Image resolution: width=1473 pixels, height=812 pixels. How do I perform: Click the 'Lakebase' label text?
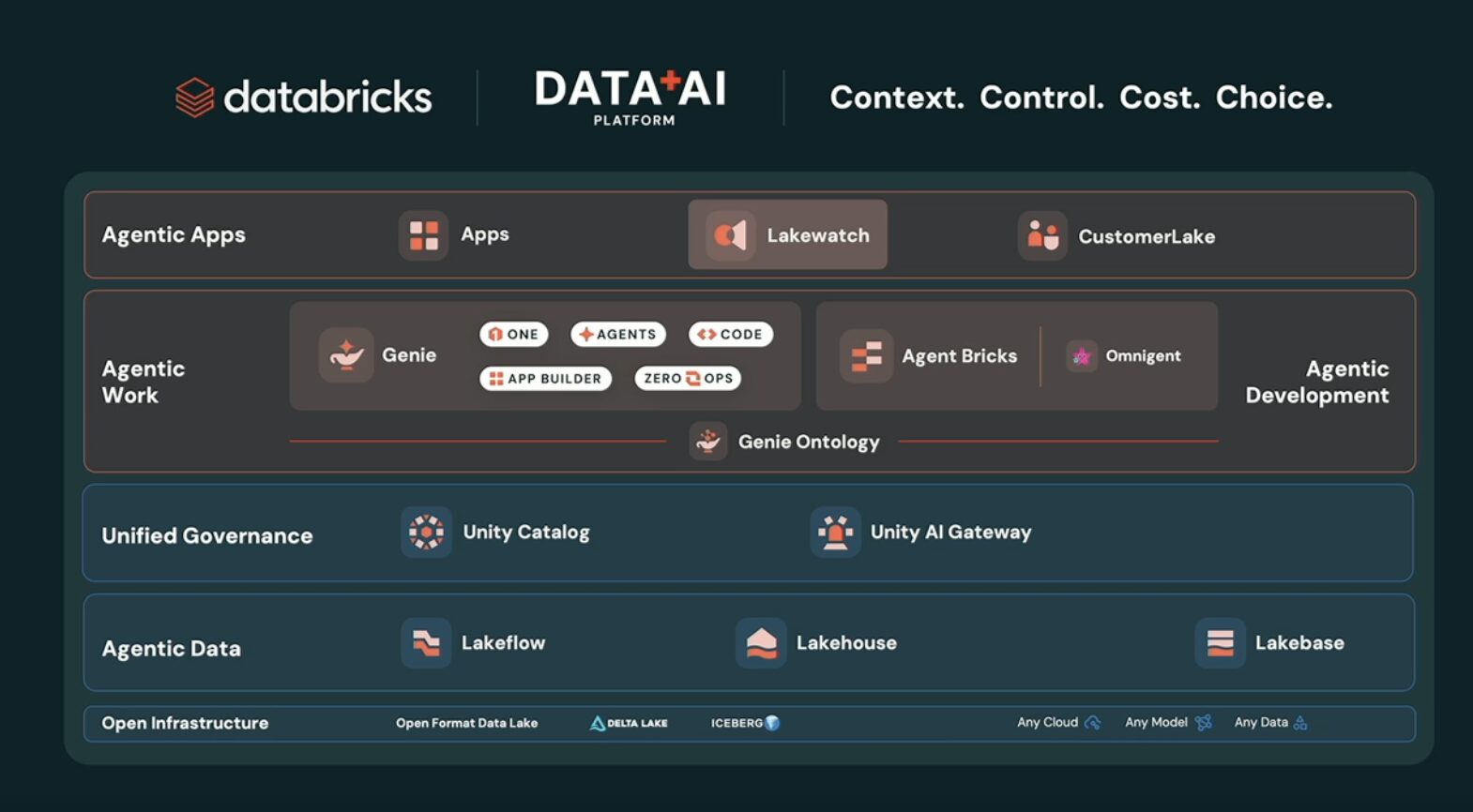[1299, 642]
